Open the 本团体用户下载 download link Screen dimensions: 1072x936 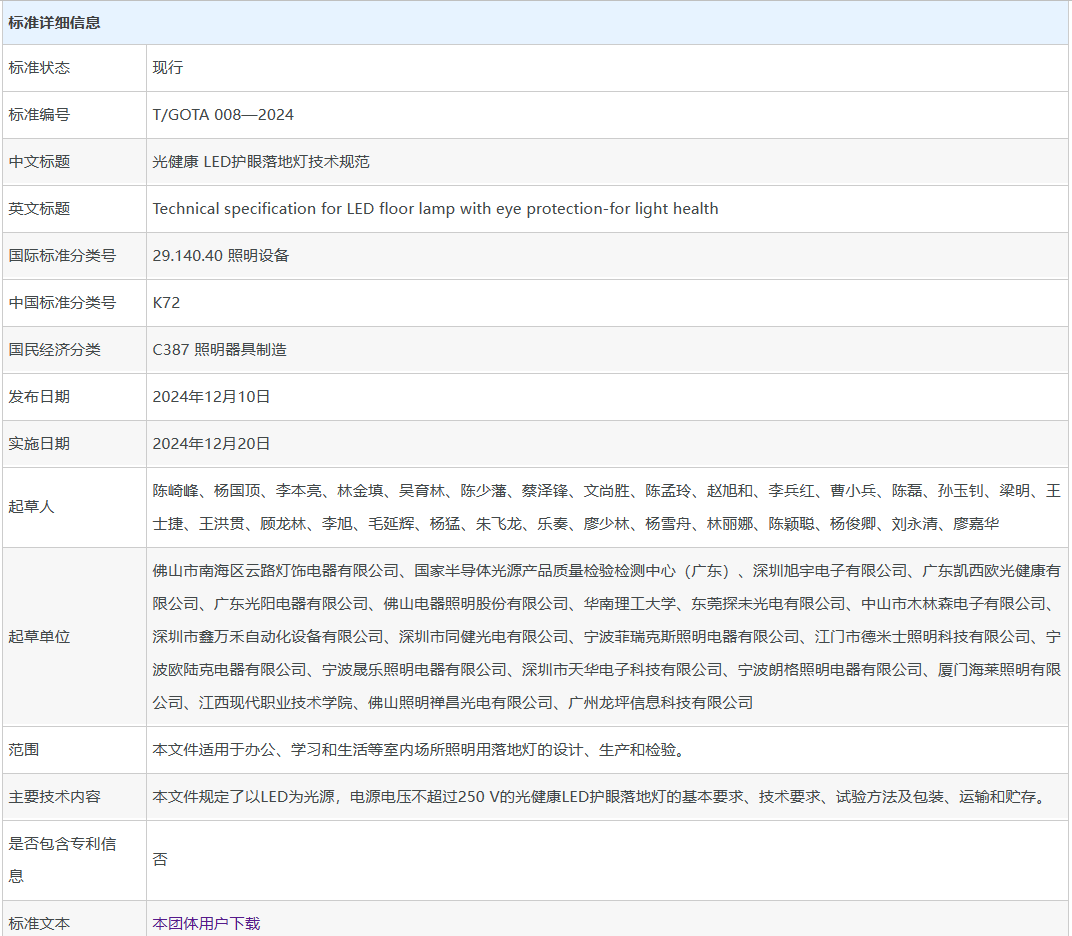click(x=206, y=922)
